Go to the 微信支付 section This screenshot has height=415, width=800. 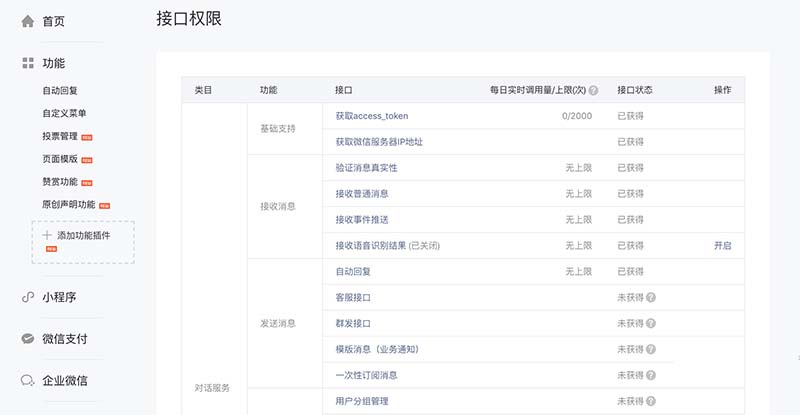pos(65,338)
